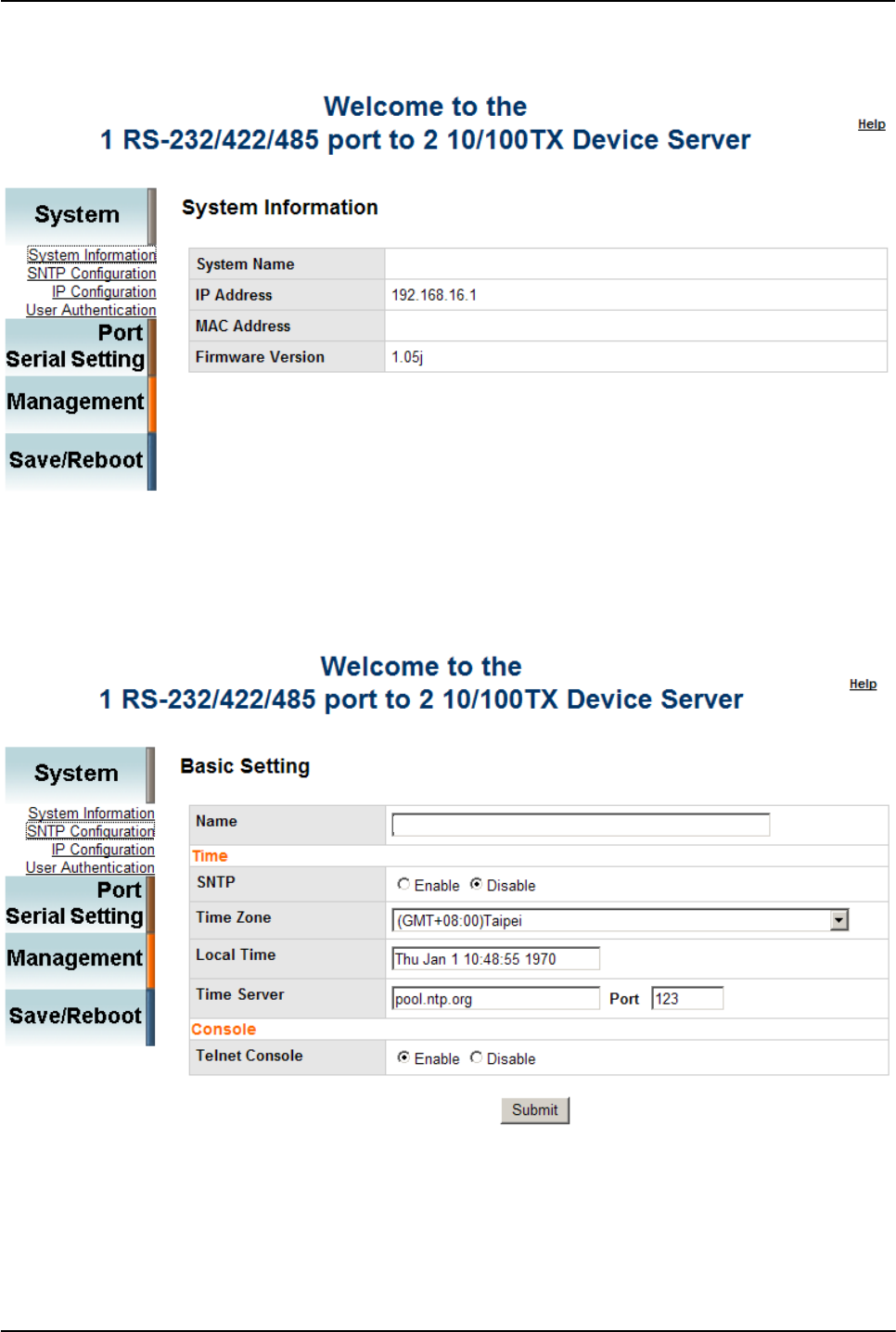This screenshot has width=896, height=1332.
Task: Click the Local Time field
Action: [496, 958]
